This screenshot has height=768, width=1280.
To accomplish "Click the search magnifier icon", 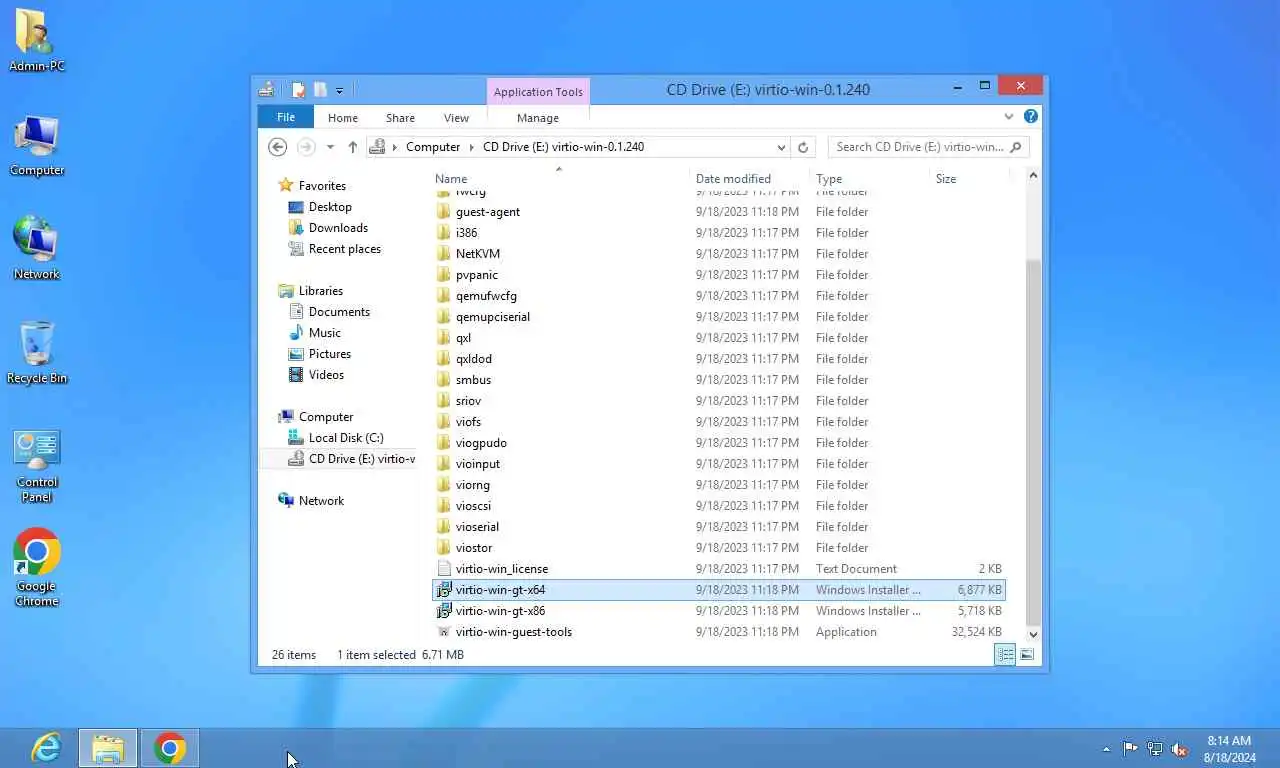I will 1016,147.
